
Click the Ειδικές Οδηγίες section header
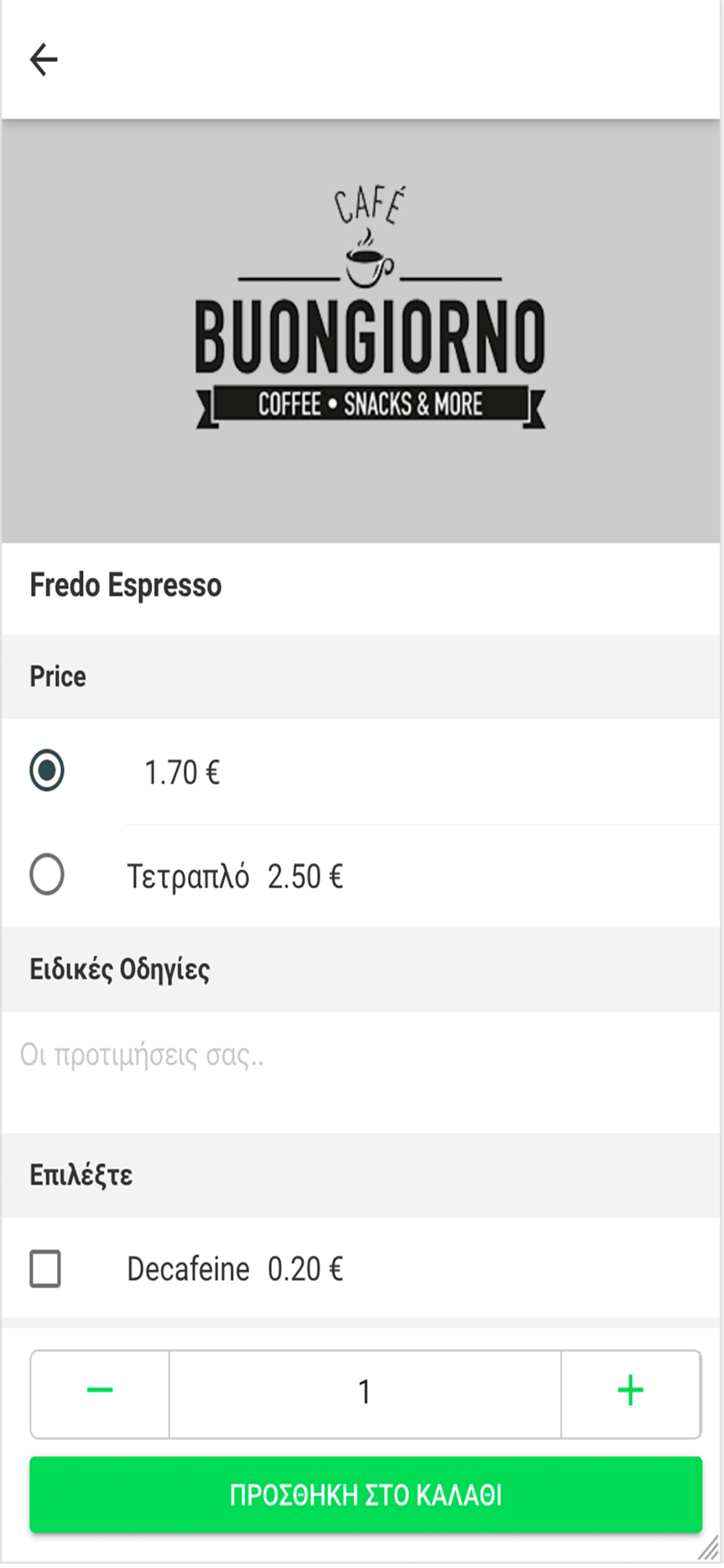120,970
